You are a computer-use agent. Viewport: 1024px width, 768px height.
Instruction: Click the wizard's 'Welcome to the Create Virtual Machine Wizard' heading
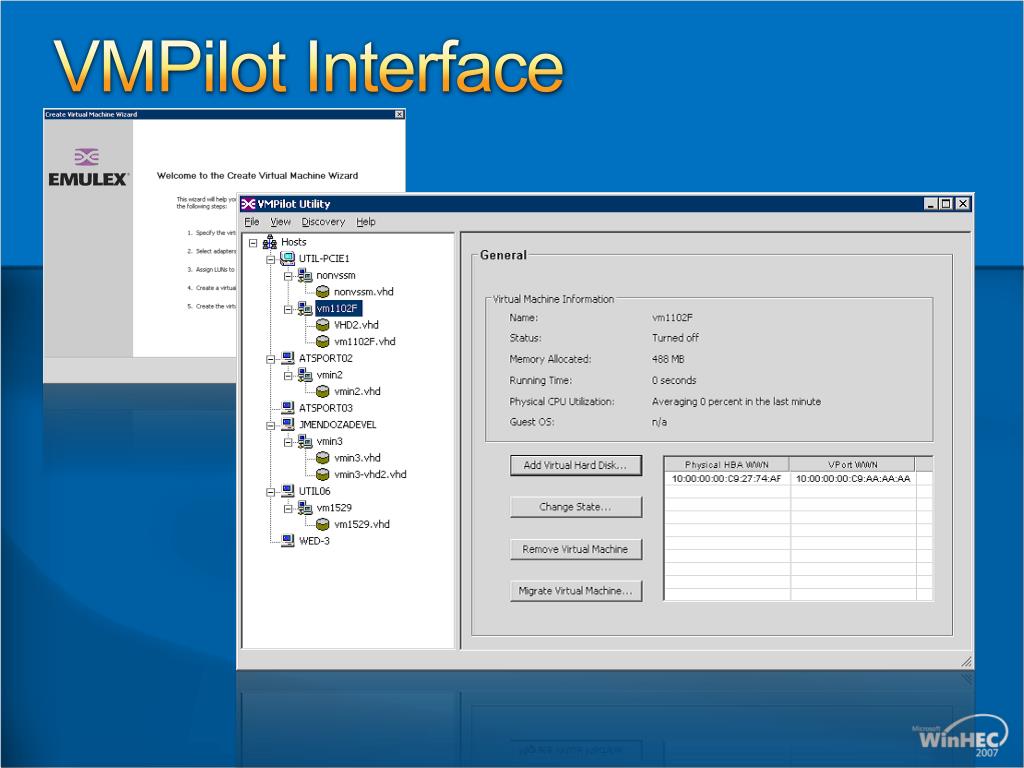pos(257,176)
